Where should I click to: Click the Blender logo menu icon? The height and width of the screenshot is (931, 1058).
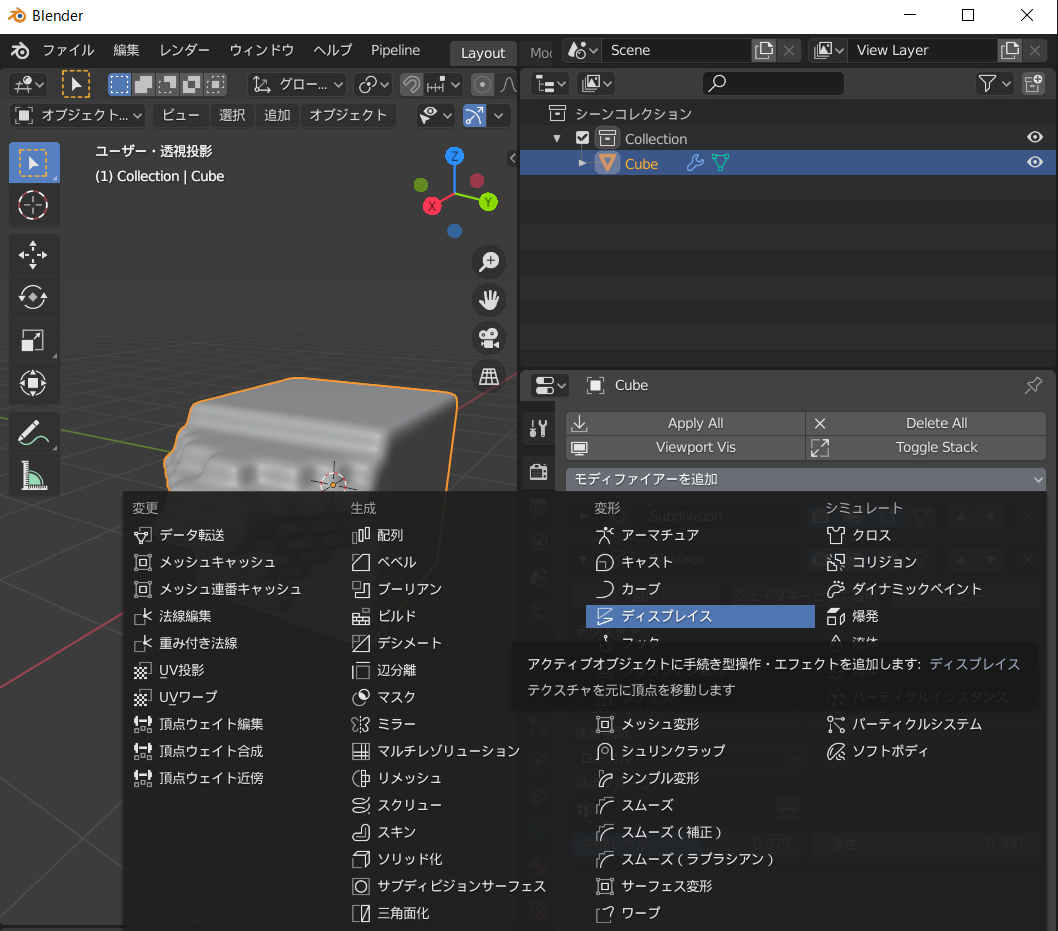pyautogui.click(x=20, y=51)
